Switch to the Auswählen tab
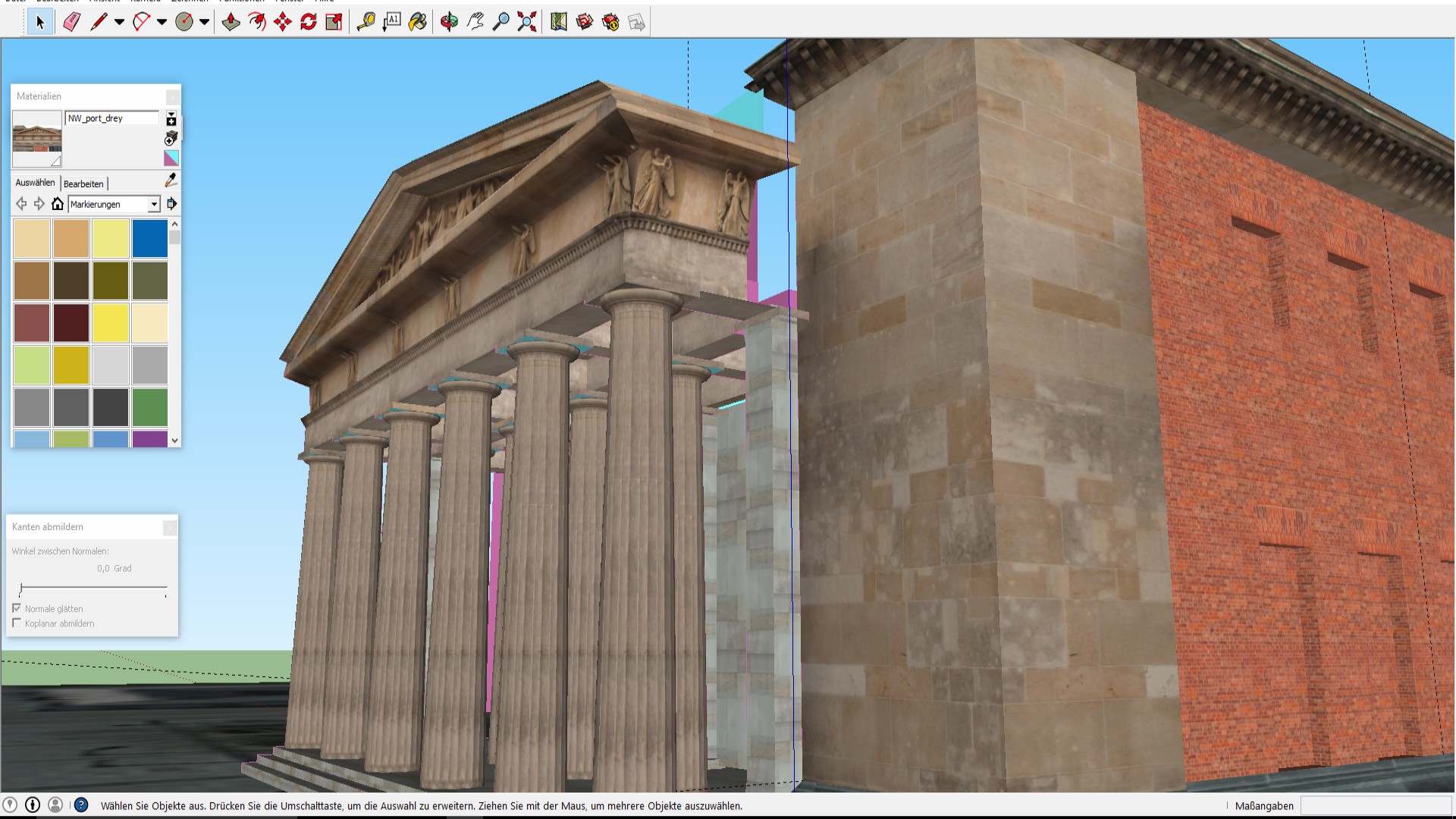The height and width of the screenshot is (819, 1456). pyautogui.click(x=35, y=183)
